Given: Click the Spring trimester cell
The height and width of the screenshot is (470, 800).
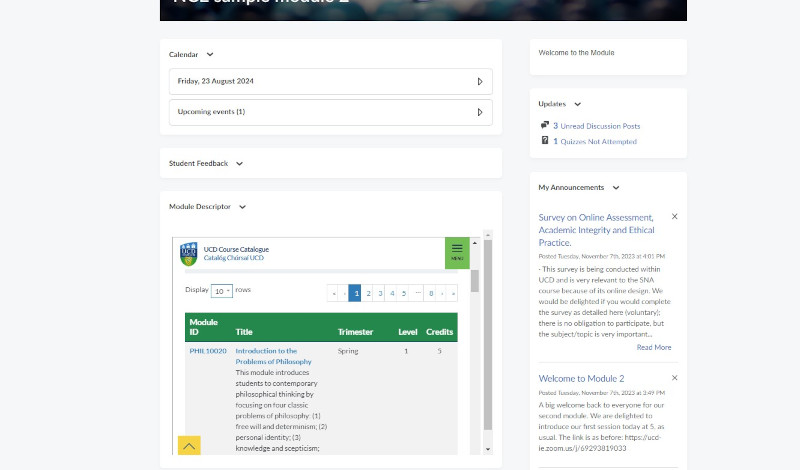Looking at the screenshot, I should coord(348,351).
